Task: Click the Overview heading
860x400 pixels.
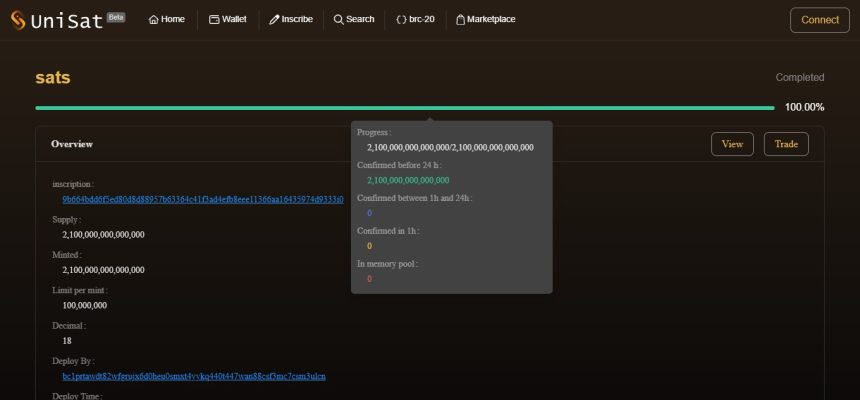Action: click(72, 144)
